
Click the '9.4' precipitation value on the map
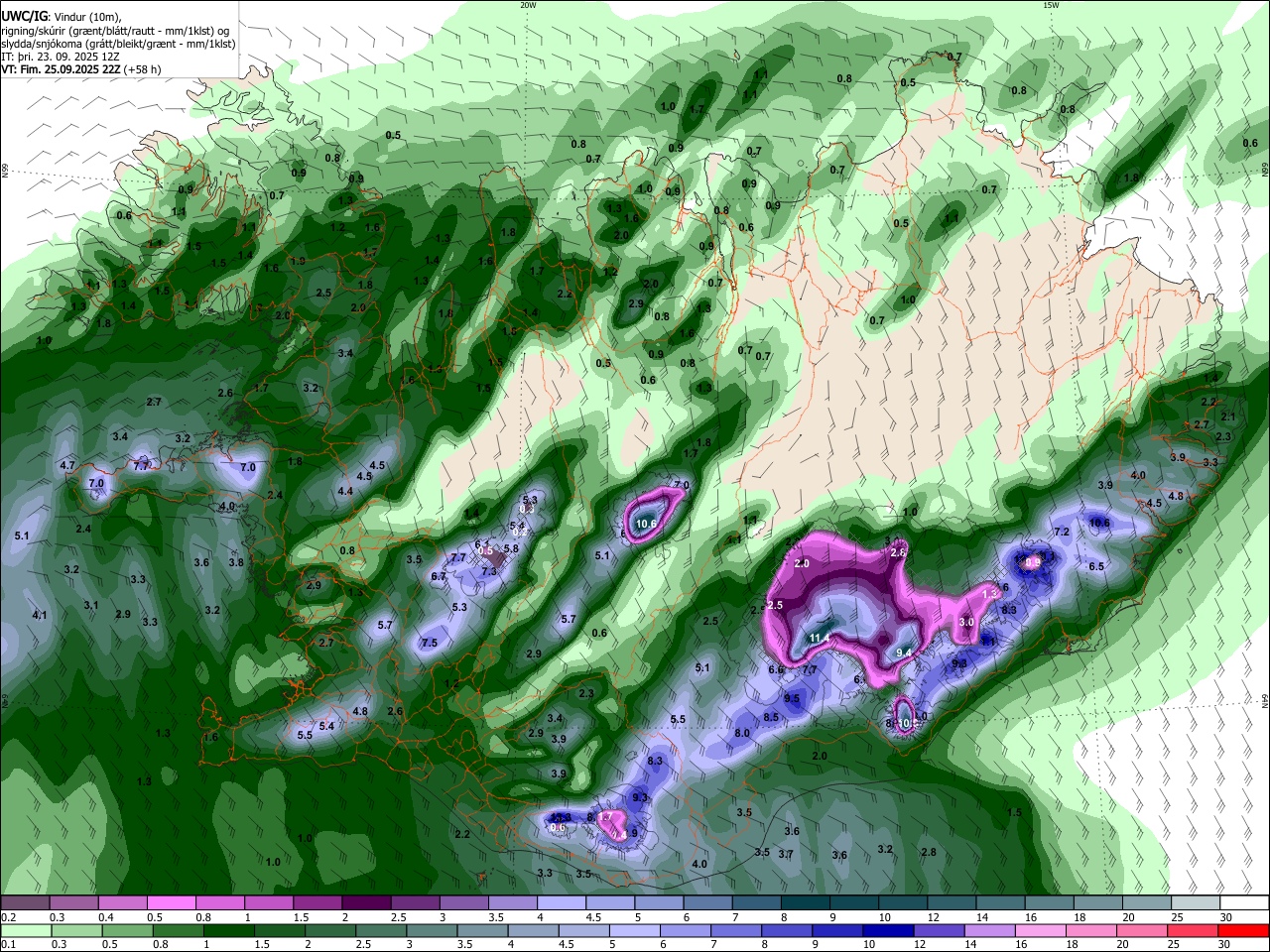pyautogui.click(x=904, y=653)
